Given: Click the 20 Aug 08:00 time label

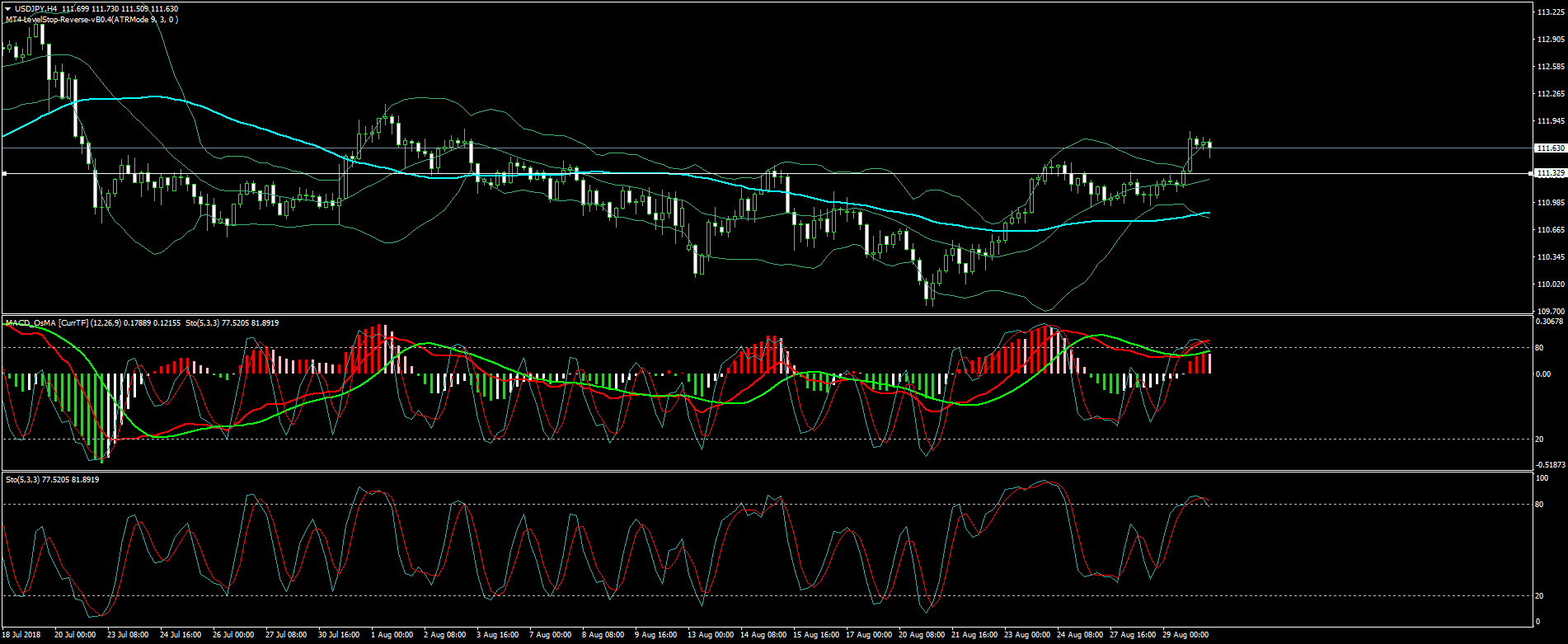Looking at the screenshot, I should pos(922,635).
